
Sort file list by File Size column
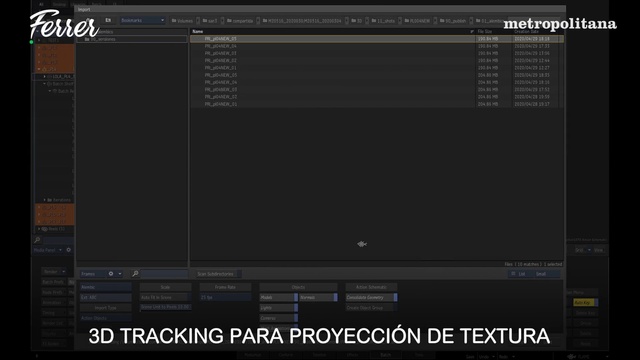pos(485,31)
